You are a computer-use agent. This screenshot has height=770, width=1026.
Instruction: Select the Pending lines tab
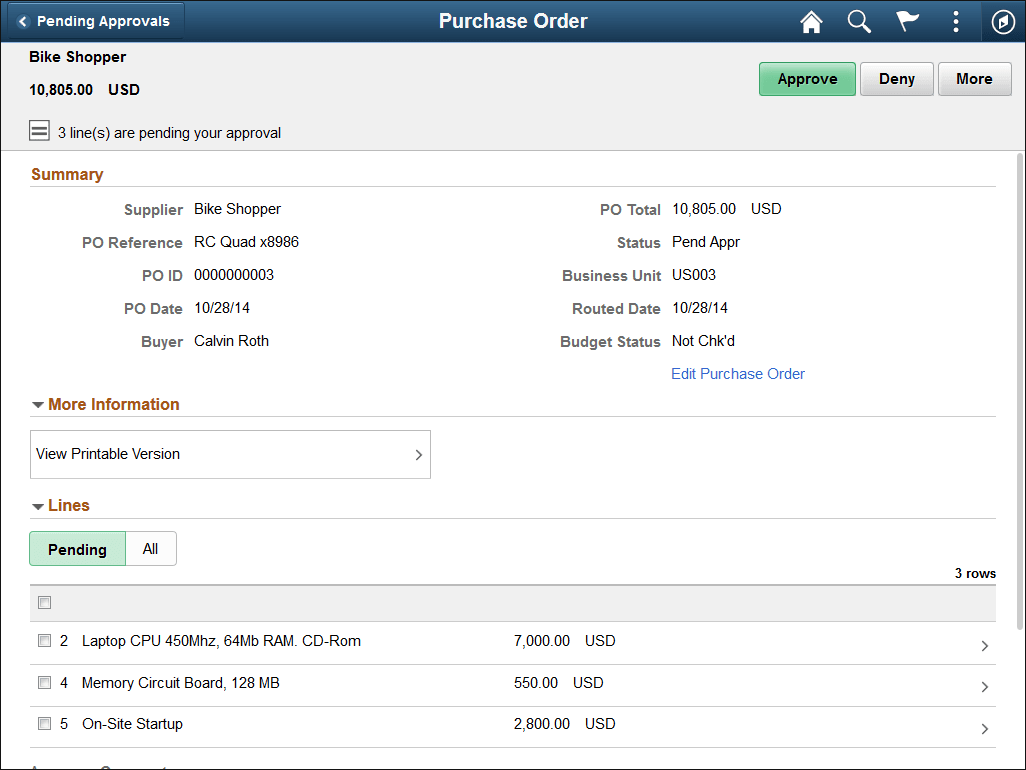(x=77, y=548)
